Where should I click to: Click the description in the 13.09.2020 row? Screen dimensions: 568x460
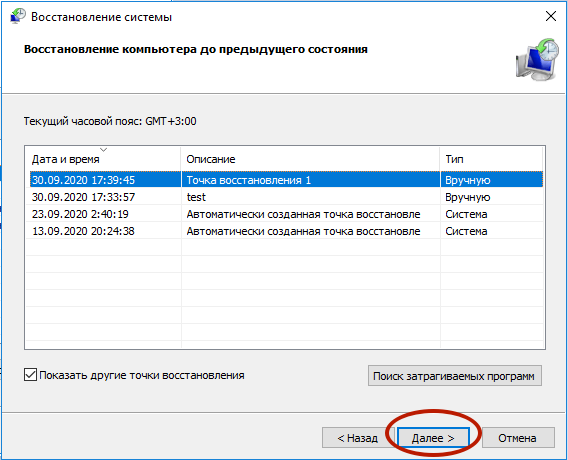click(304, 231)
